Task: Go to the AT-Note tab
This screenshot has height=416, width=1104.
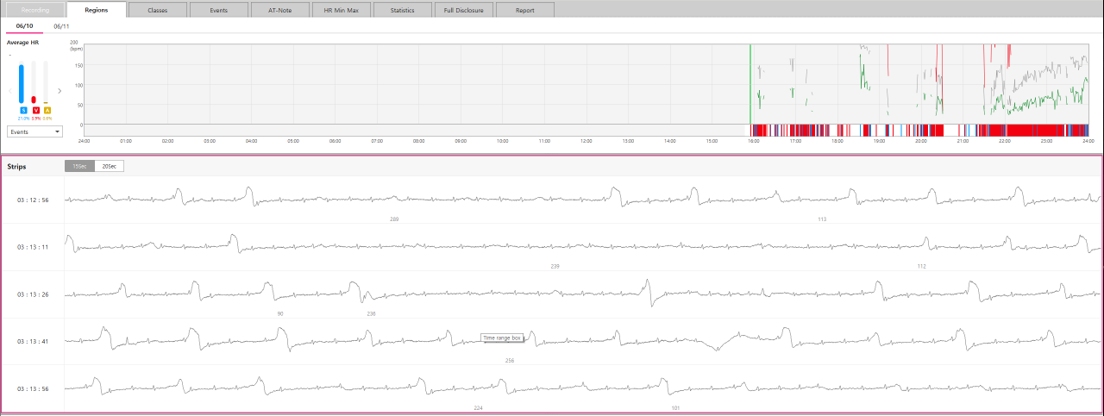Action: pos(280,11)
